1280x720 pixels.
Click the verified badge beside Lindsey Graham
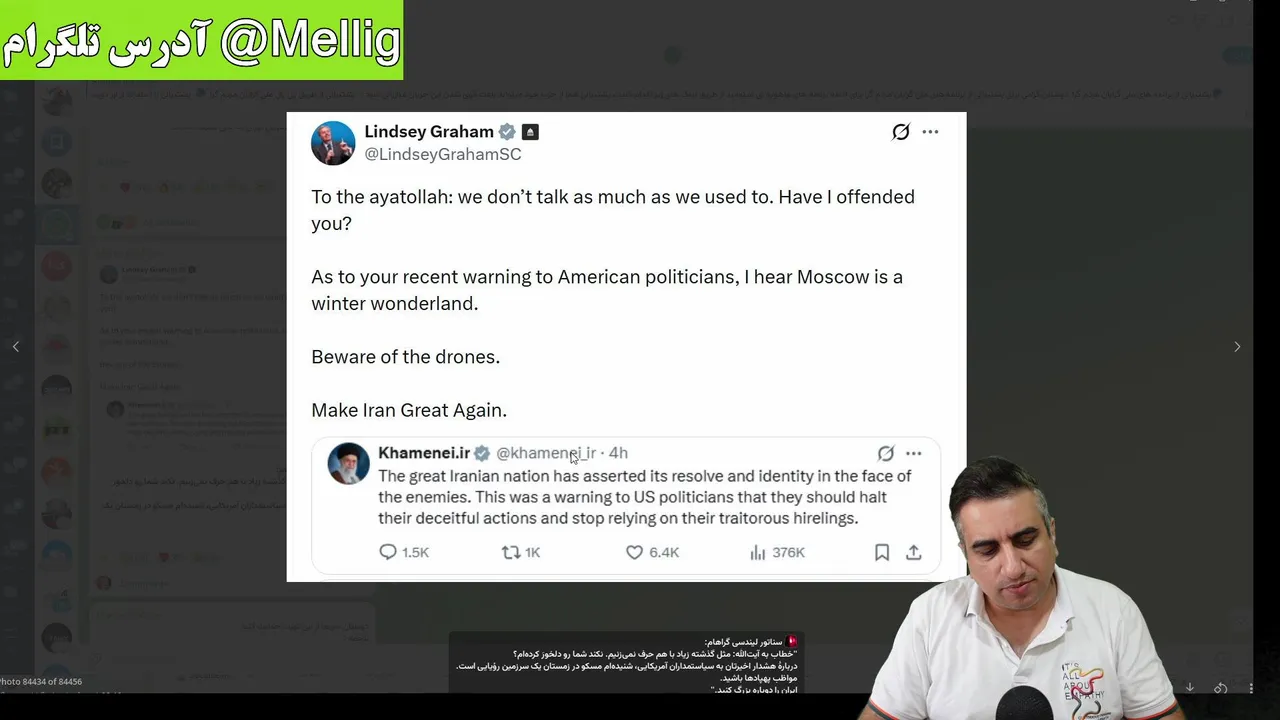tap(507, 132)
